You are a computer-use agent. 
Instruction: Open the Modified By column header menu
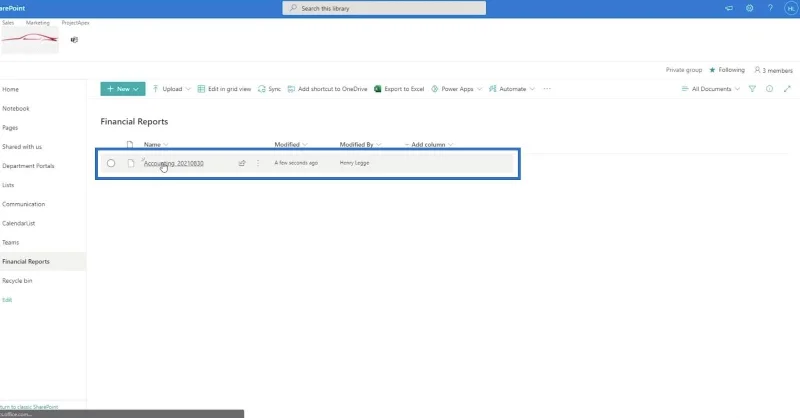[360, 144]
